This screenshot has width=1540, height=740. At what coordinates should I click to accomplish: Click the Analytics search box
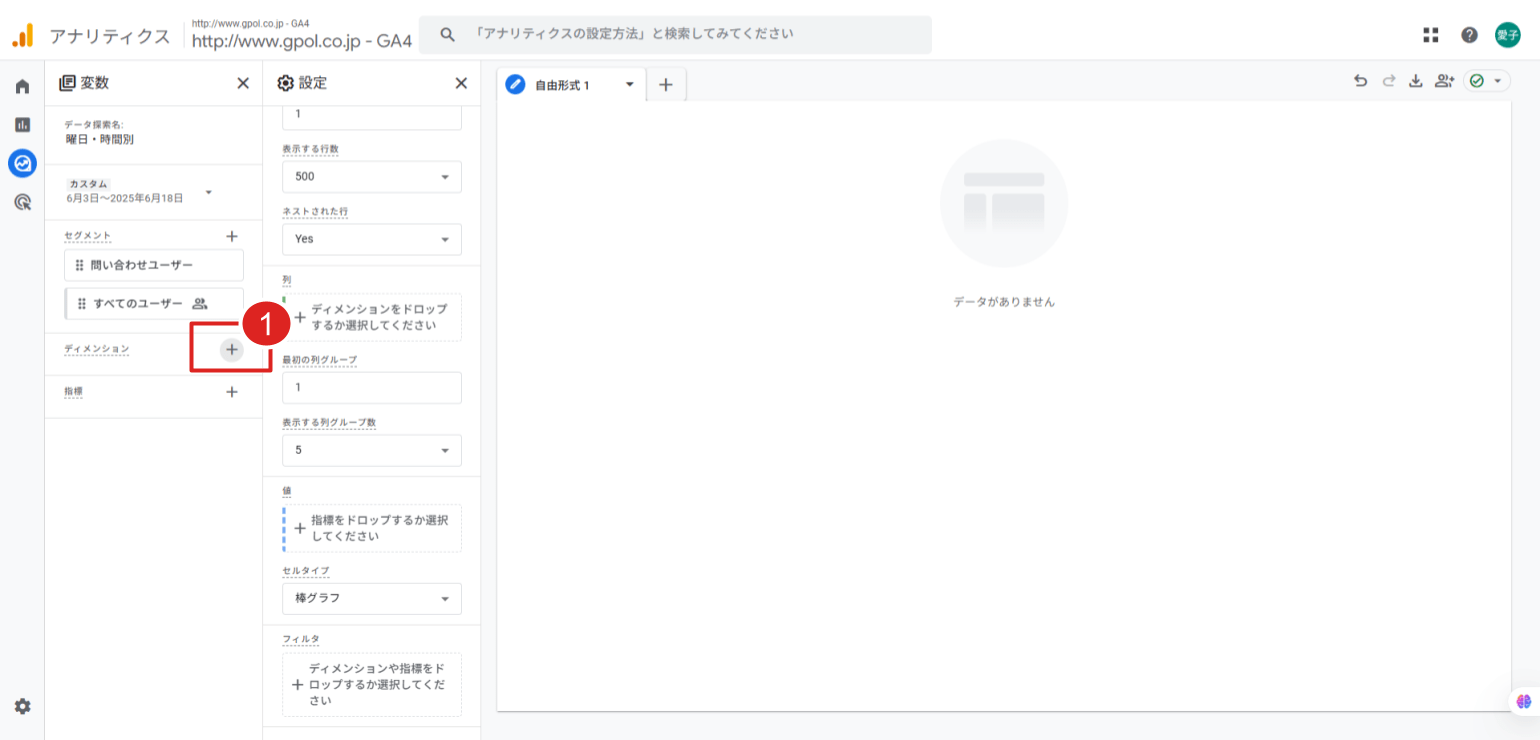click(x=675, y=34)
